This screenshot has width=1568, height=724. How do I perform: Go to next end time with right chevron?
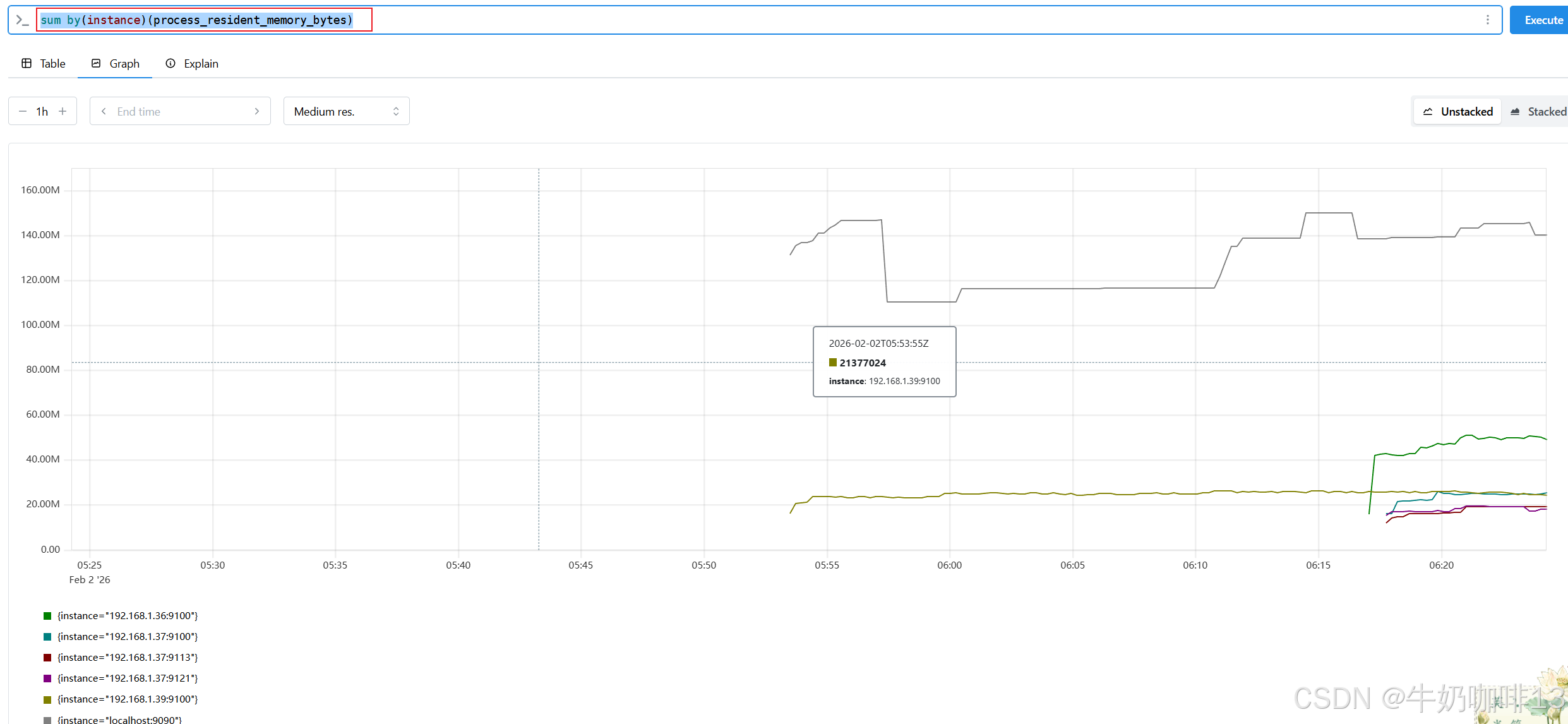257,111
